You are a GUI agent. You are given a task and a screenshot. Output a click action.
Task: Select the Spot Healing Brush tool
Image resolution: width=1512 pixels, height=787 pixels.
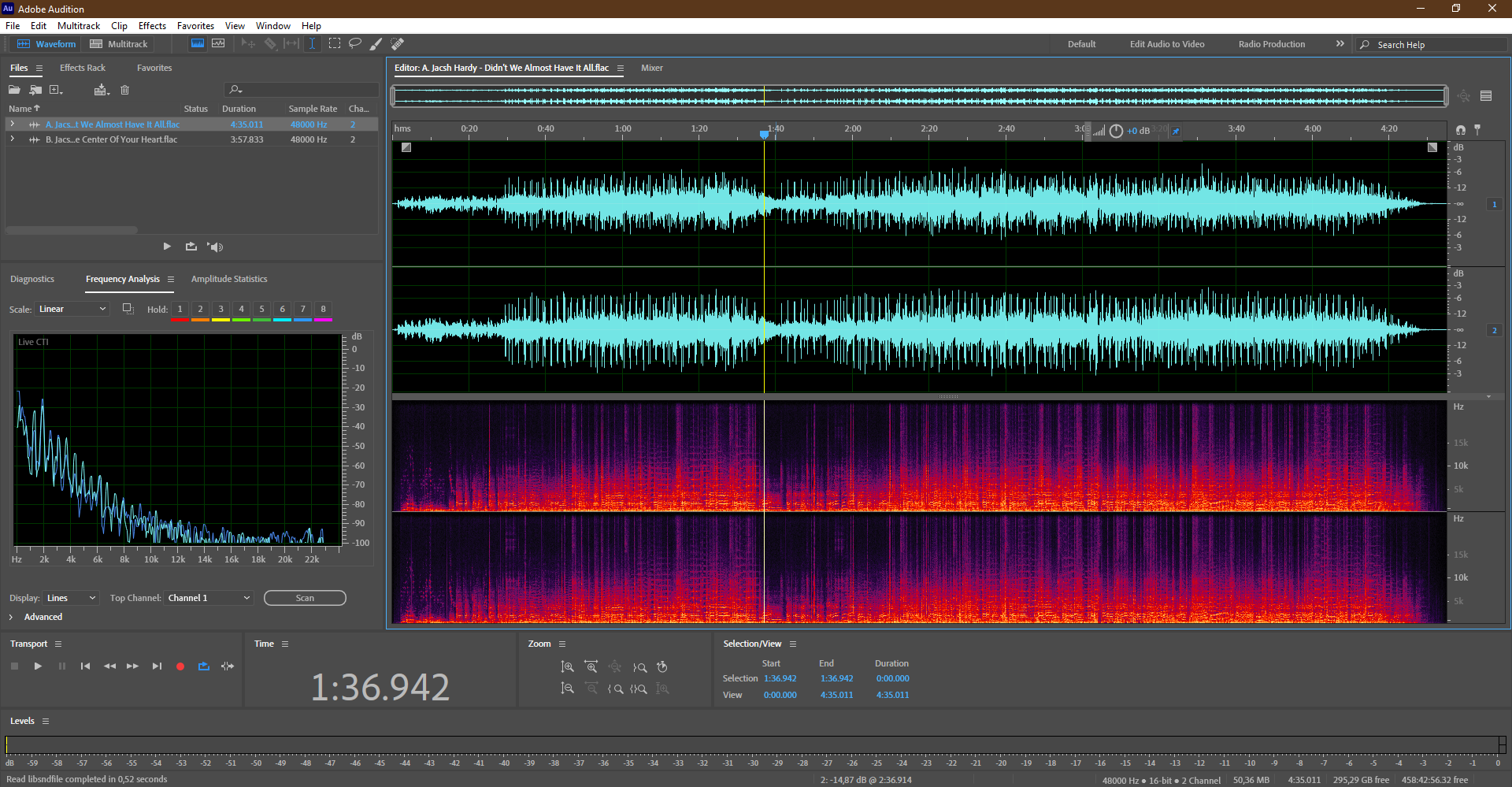coord(398,44)
